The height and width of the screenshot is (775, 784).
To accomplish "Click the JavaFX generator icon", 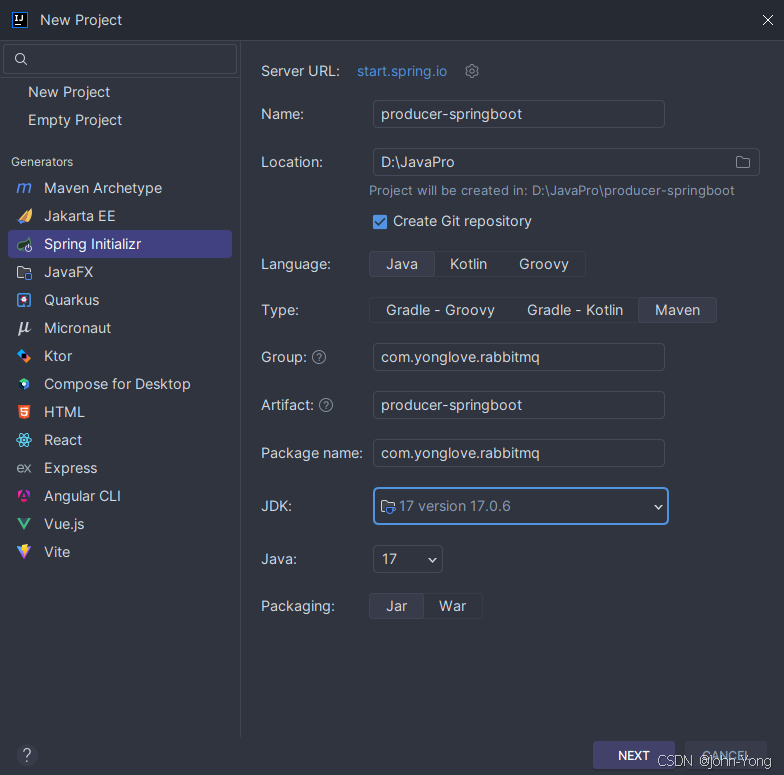I will (24, 272).
